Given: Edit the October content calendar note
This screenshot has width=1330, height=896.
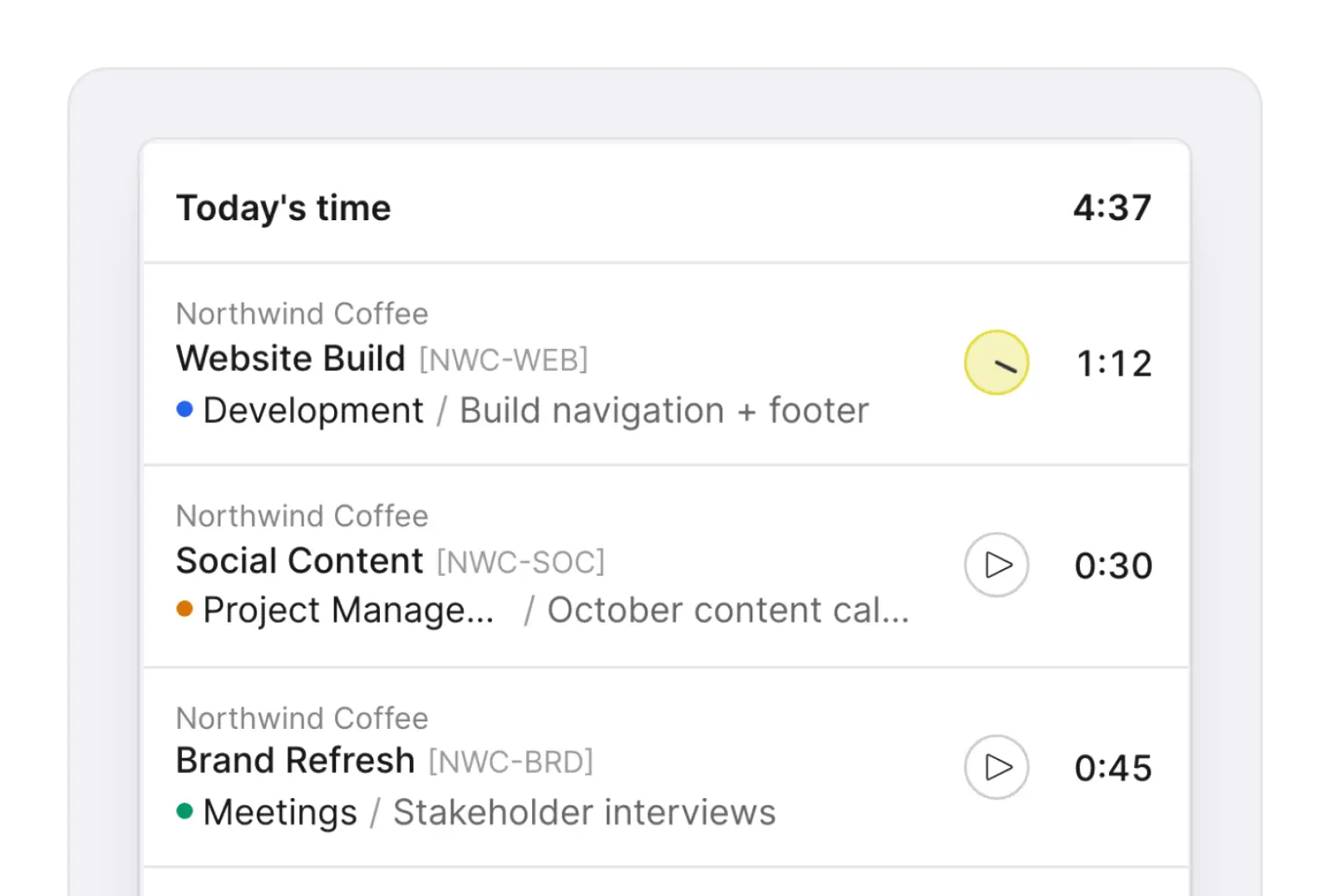Looking at the screenshot, I should 728,610.
